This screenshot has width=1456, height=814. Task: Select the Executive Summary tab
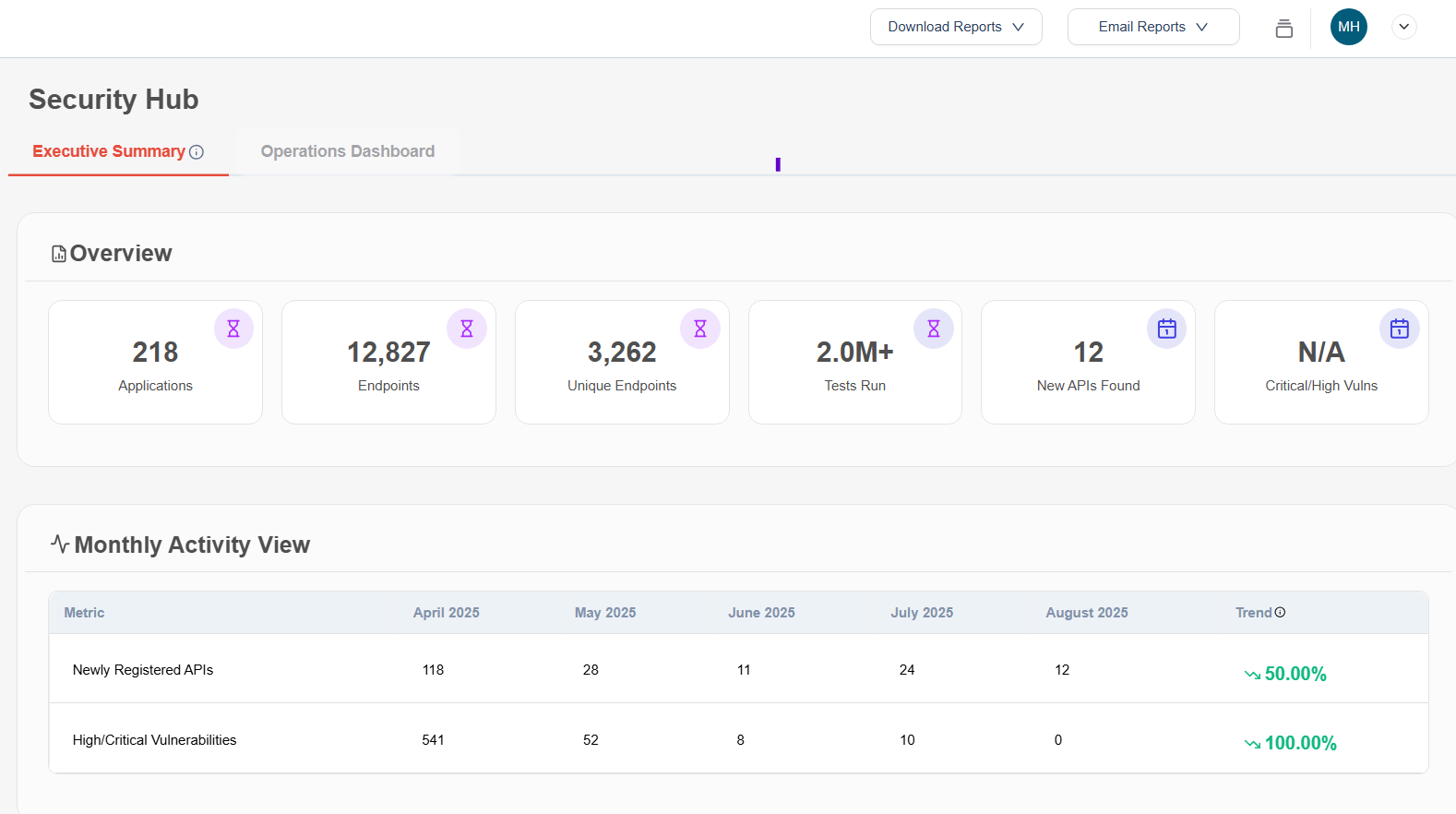point(109,151)
